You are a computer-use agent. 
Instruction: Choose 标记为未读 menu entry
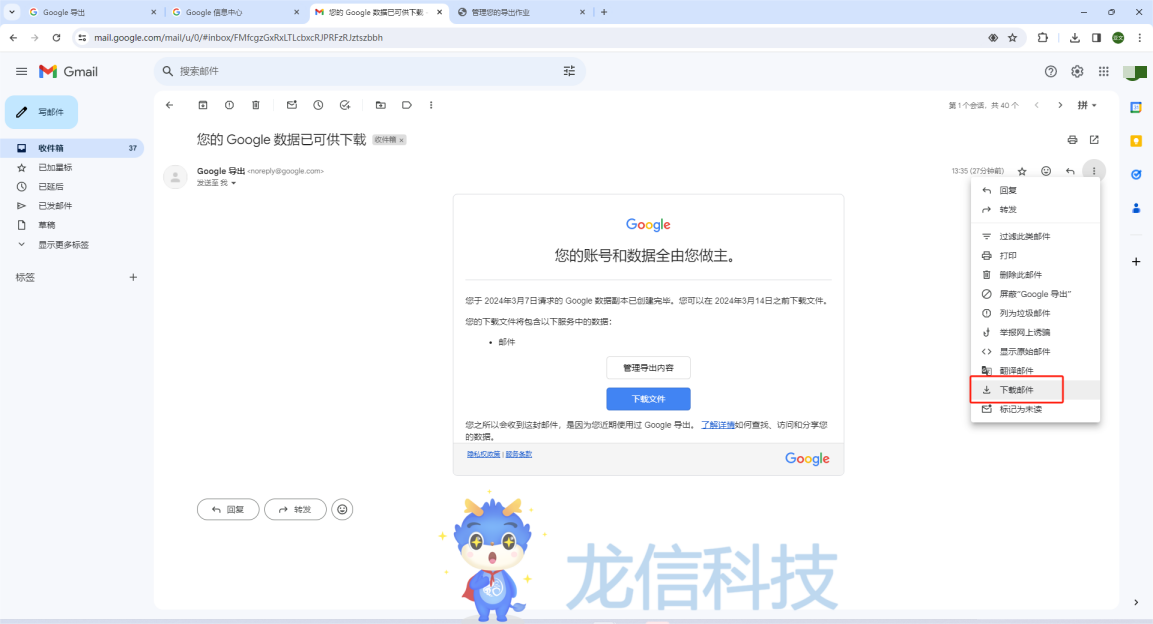(x=1035, y=409)
